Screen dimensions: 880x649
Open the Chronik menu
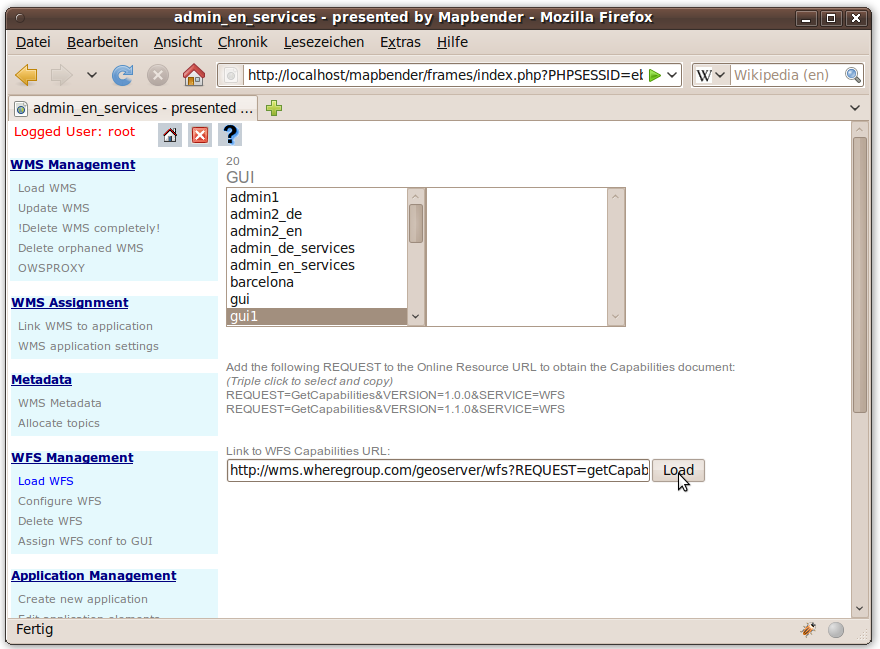pyautogui.click(x=242, y=42)
